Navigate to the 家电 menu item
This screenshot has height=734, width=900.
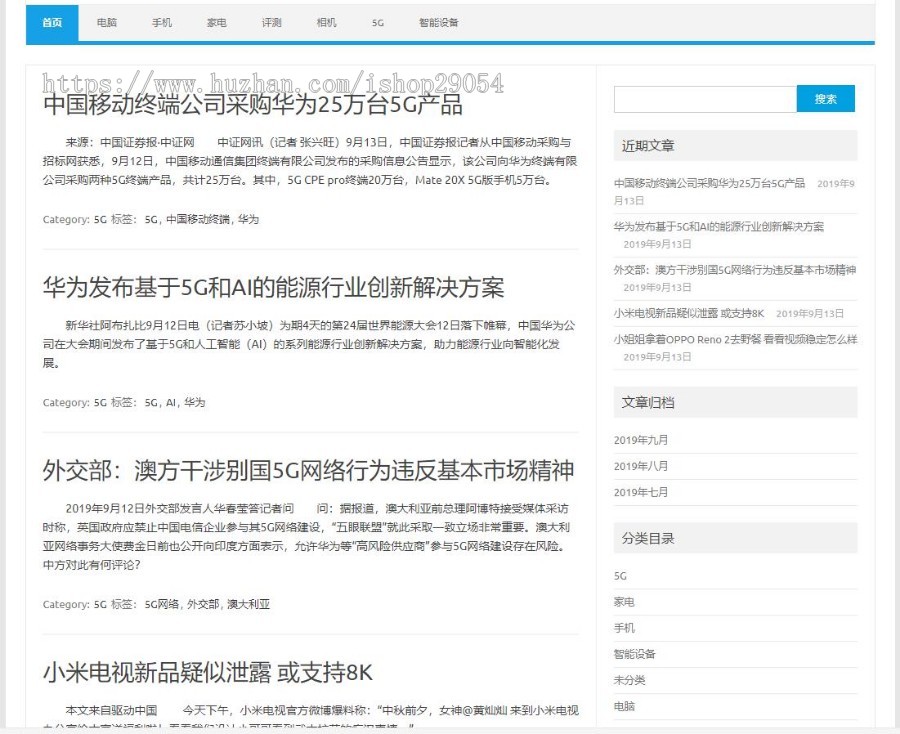tap(216, 22)
